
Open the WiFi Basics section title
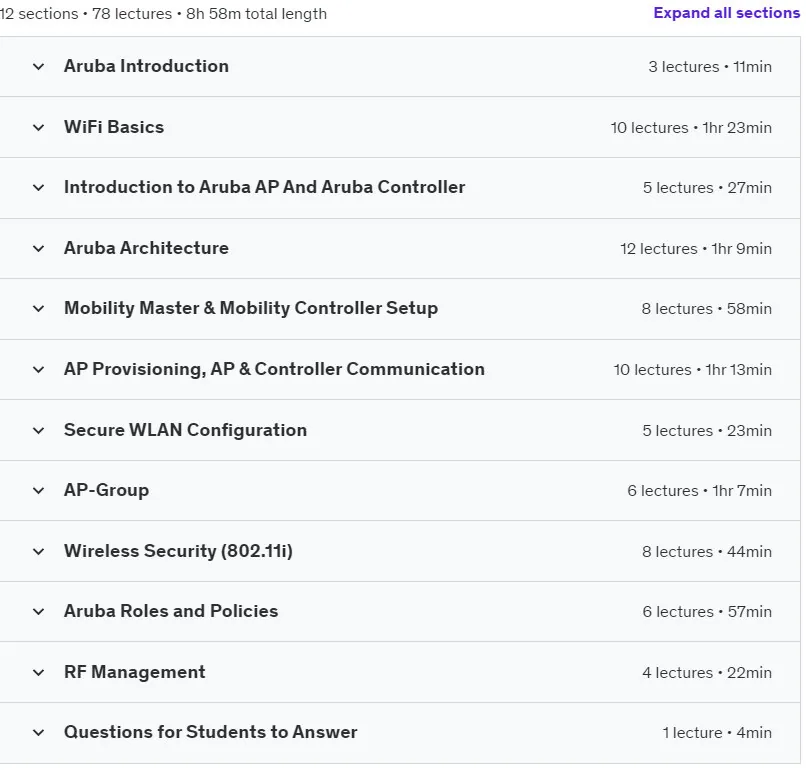114,127
